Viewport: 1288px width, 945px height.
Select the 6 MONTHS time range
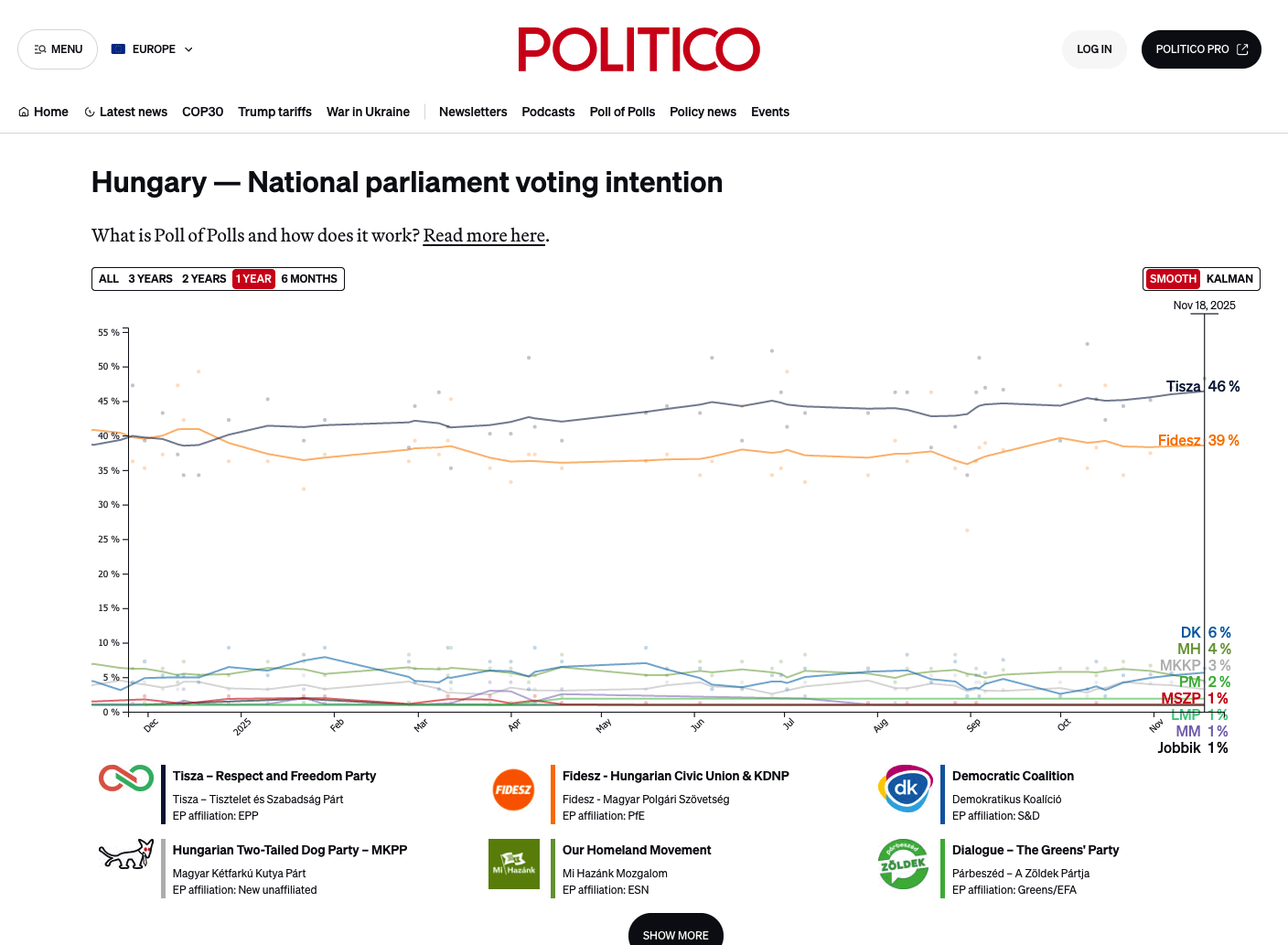[309, 279]
